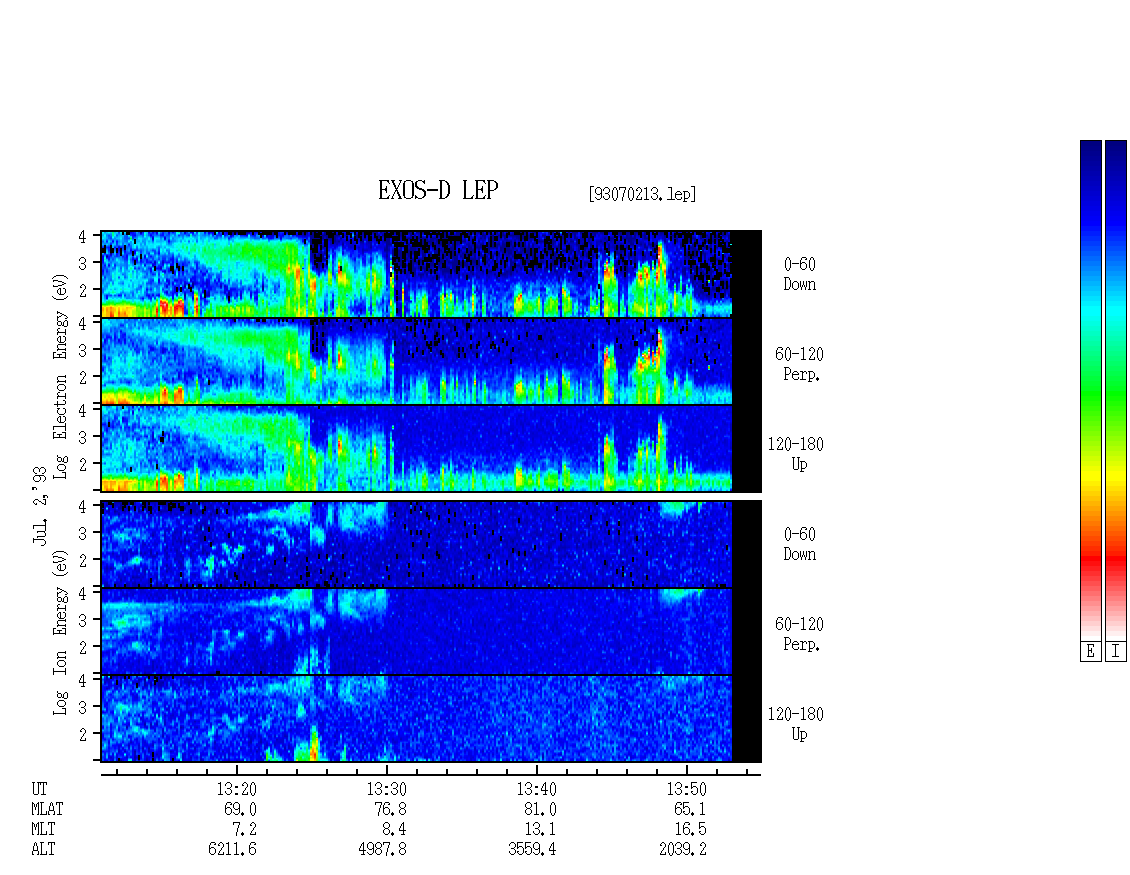Click the Log Ion Energy (eV) axis label
Screen dimensions: 1130x875
(x=60, y=632)
